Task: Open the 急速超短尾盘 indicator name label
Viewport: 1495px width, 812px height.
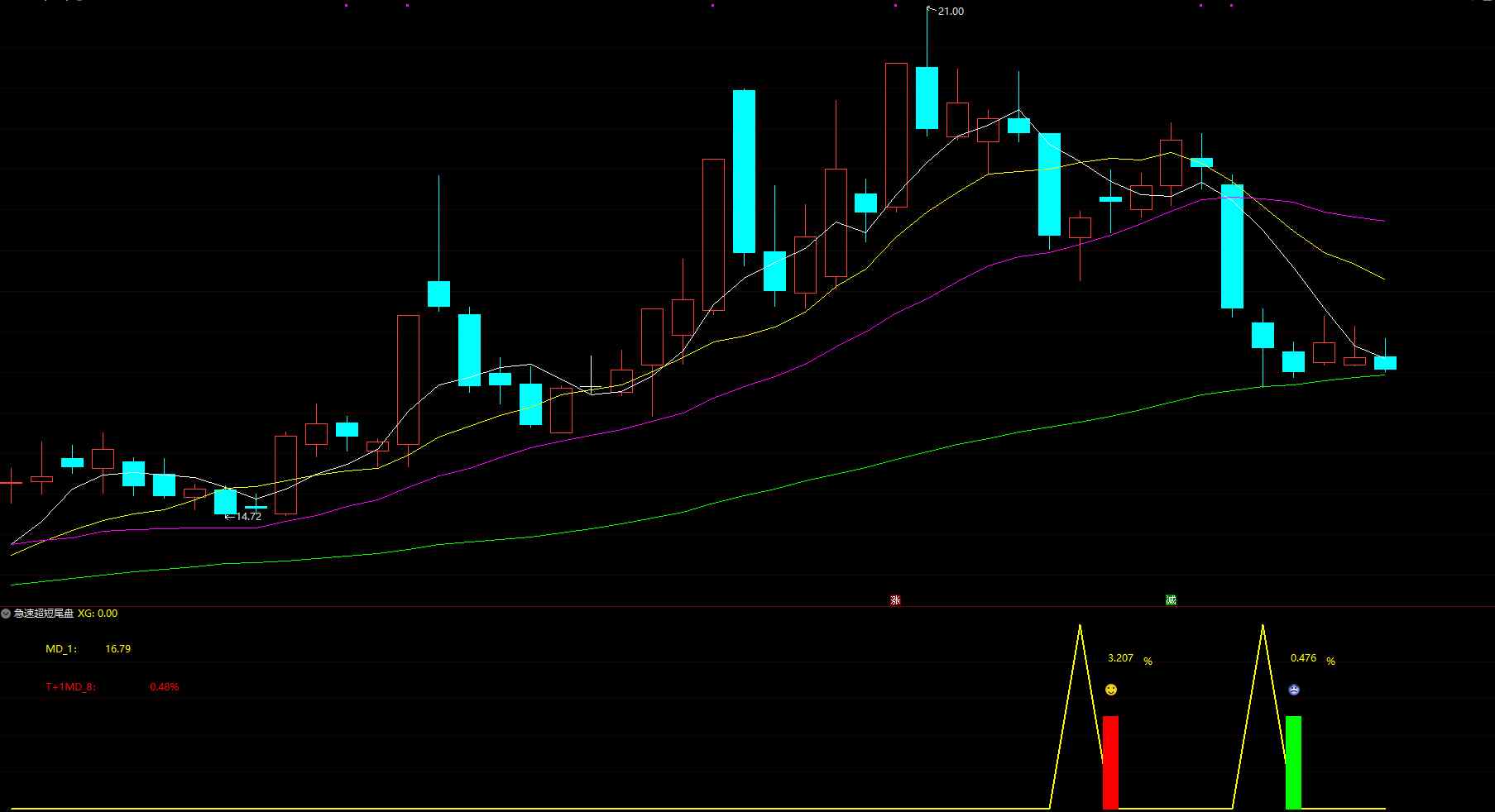Action: (44, 614)
